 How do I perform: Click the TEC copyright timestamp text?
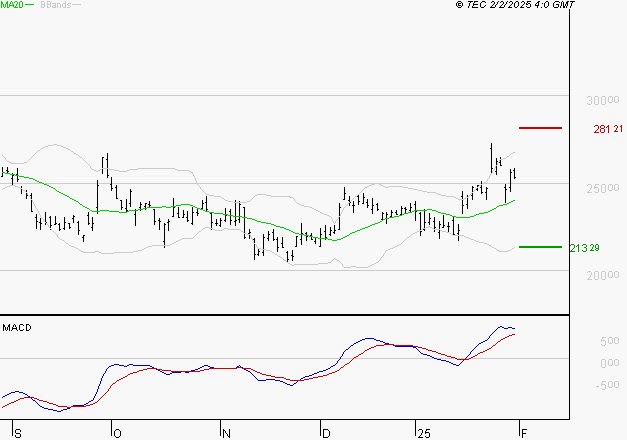coord(515,5)
